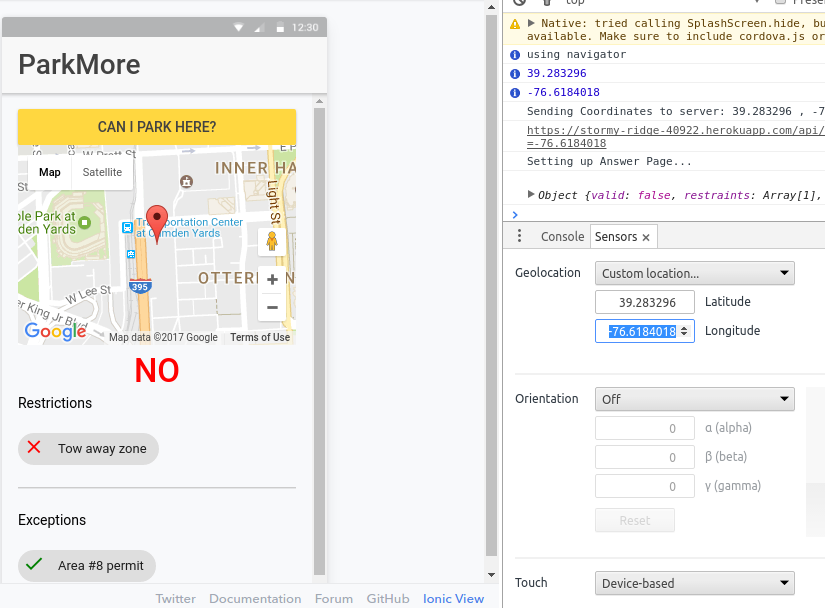Click the alpha orientation field
The width and height of the screenshot is (825, 608).
(645, 428)
